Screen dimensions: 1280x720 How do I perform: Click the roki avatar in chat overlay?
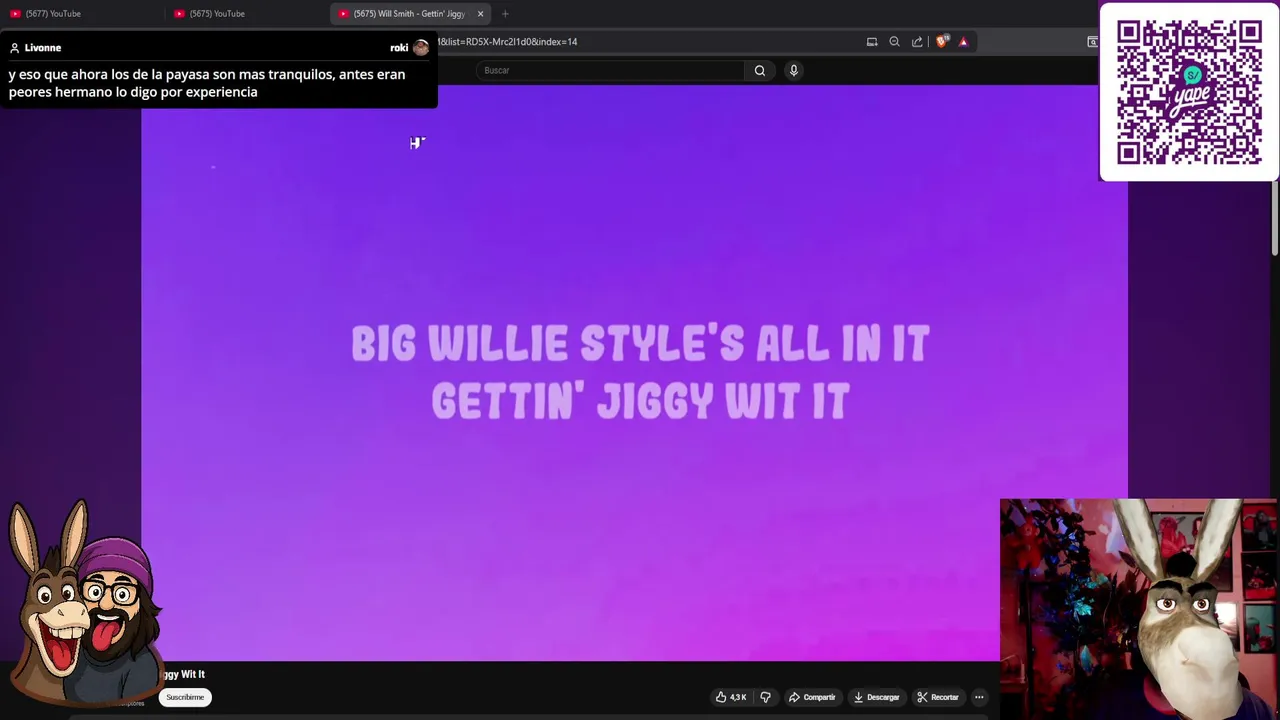coord(421,48)
